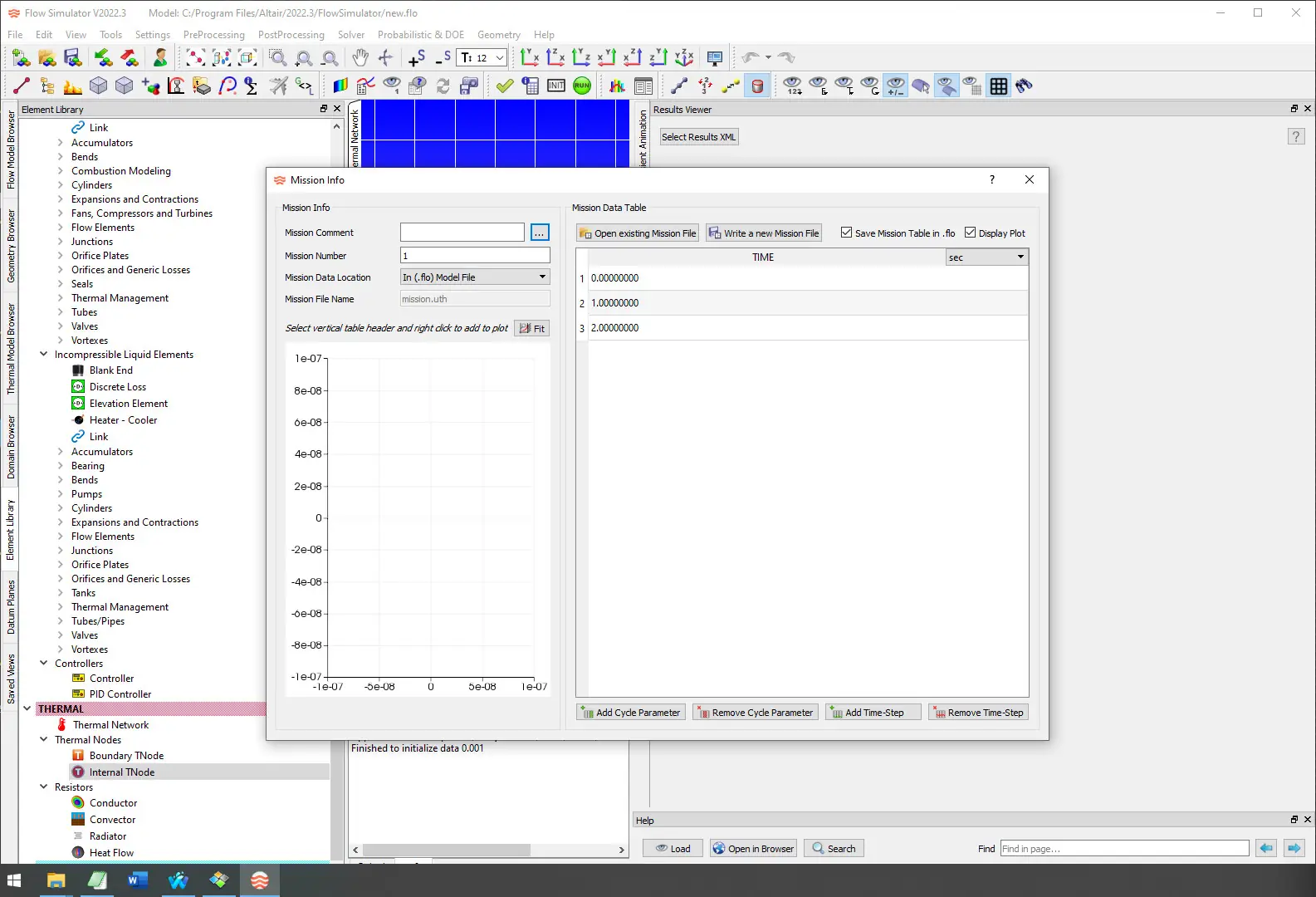The height and width of the screenshot is (897, 1316).
Task: Click the horizontal scrollbar in output panel
Action: click(447, 850)
